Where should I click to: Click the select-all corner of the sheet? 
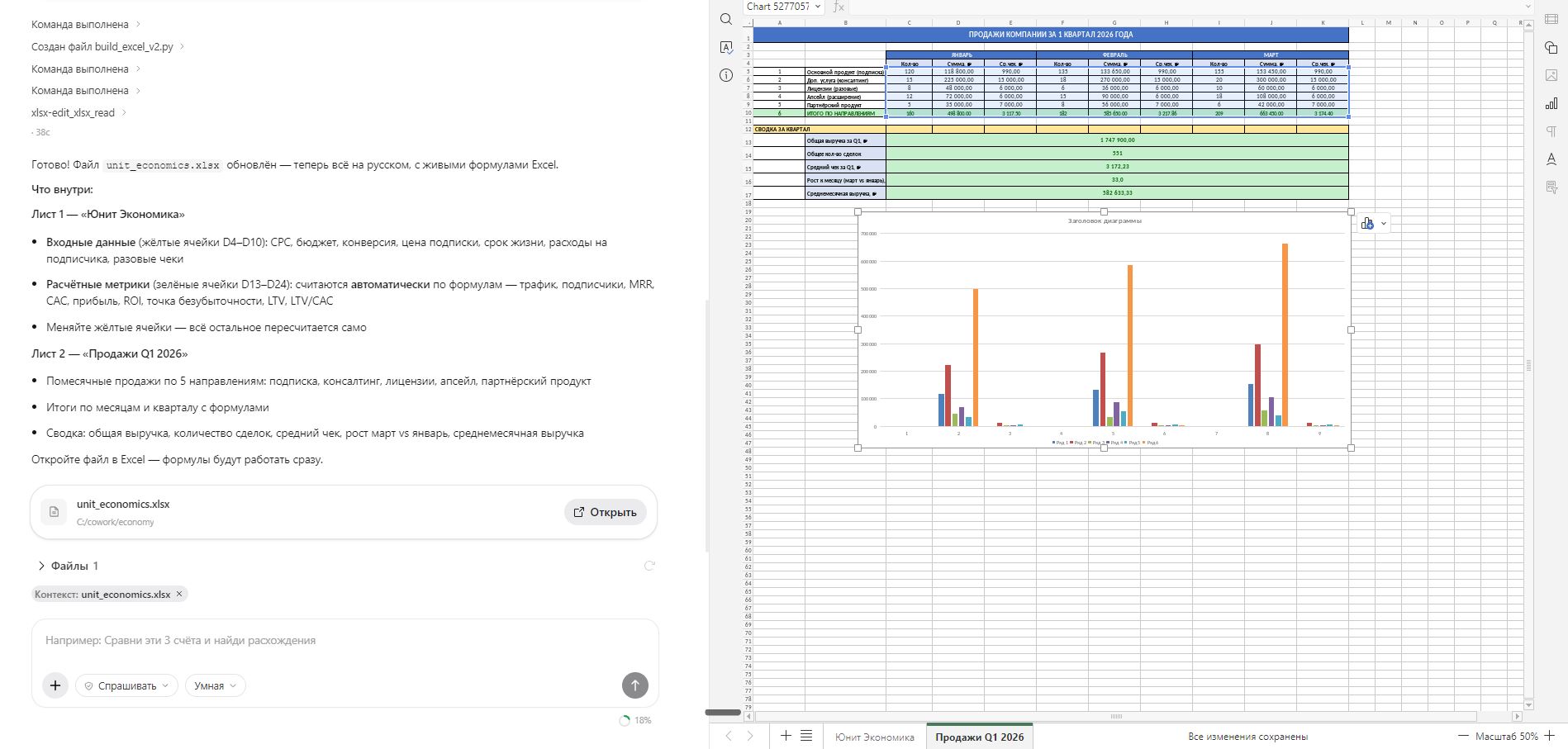pyautogui.click(x=748, y=22)
